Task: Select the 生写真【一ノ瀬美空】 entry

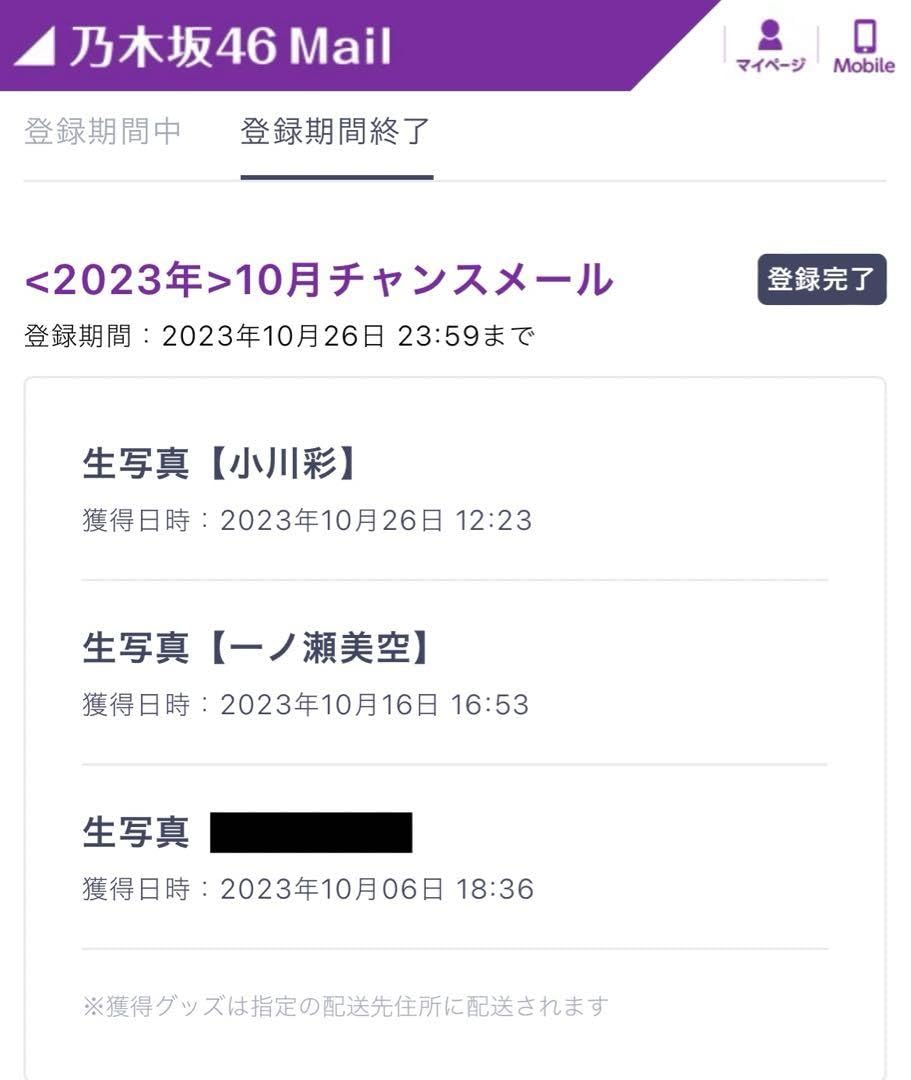Action: click(x=259, y=648)
